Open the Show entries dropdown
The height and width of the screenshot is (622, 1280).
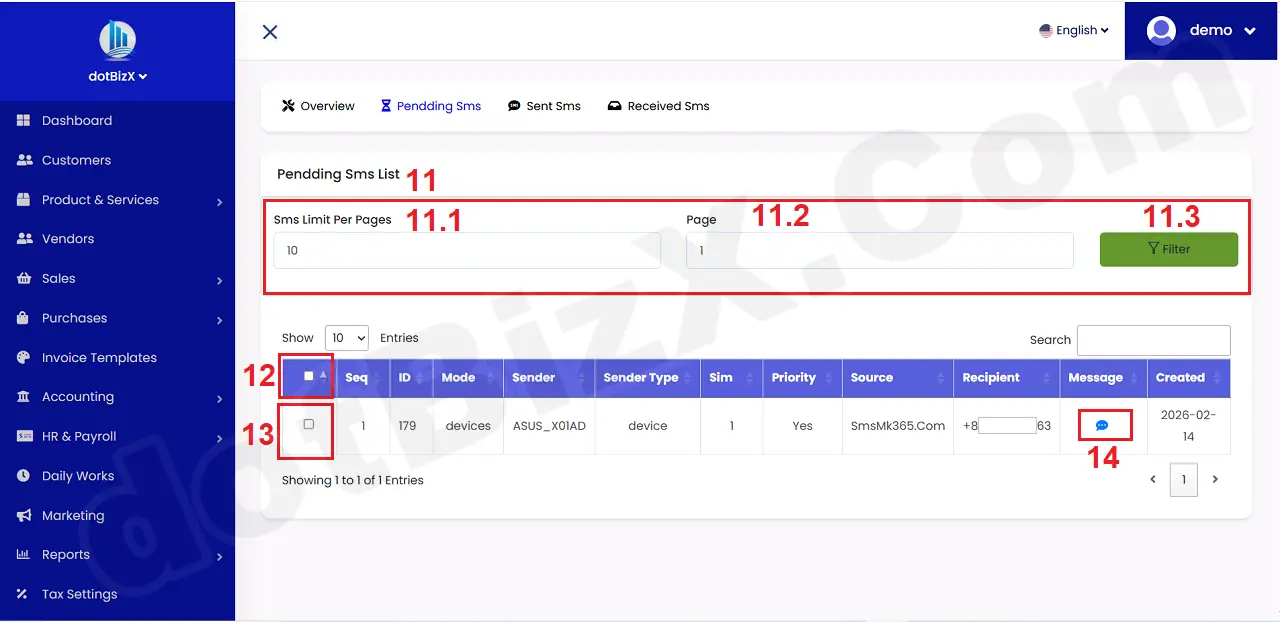346,337
